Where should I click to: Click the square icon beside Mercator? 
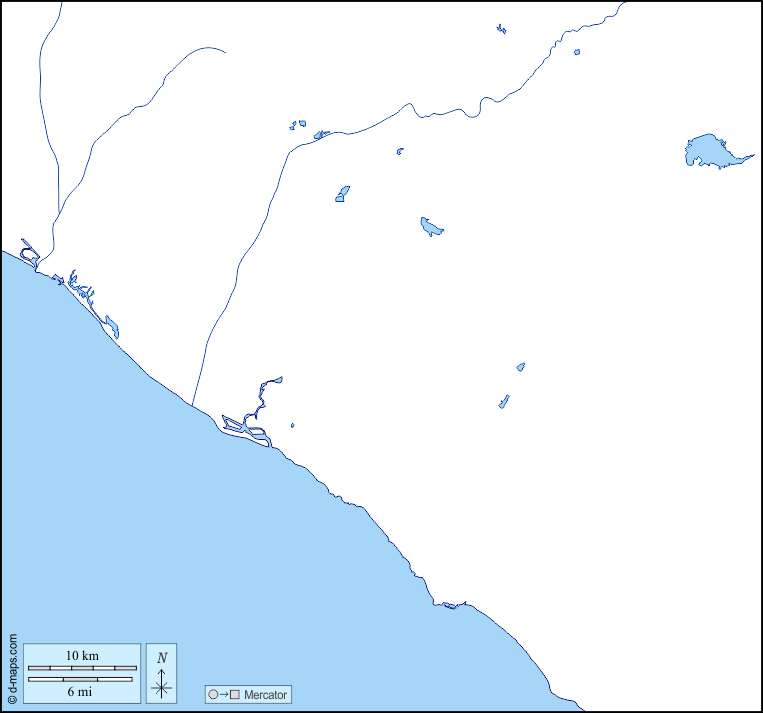[x=235, y=694]
